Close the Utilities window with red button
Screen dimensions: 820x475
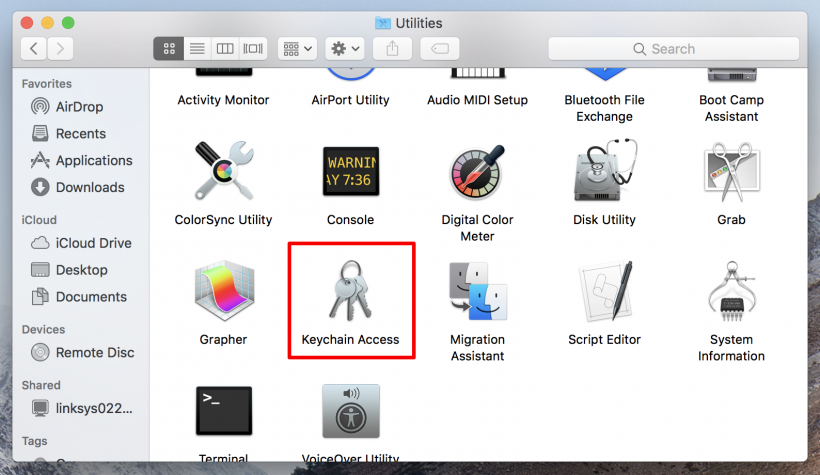click(27, 23)
